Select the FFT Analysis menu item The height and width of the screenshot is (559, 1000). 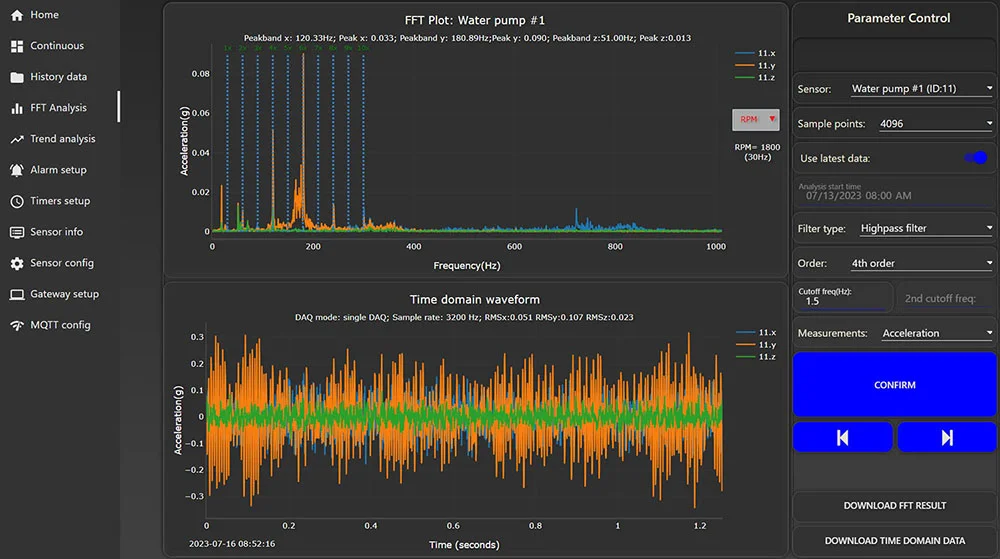[58, 108]
